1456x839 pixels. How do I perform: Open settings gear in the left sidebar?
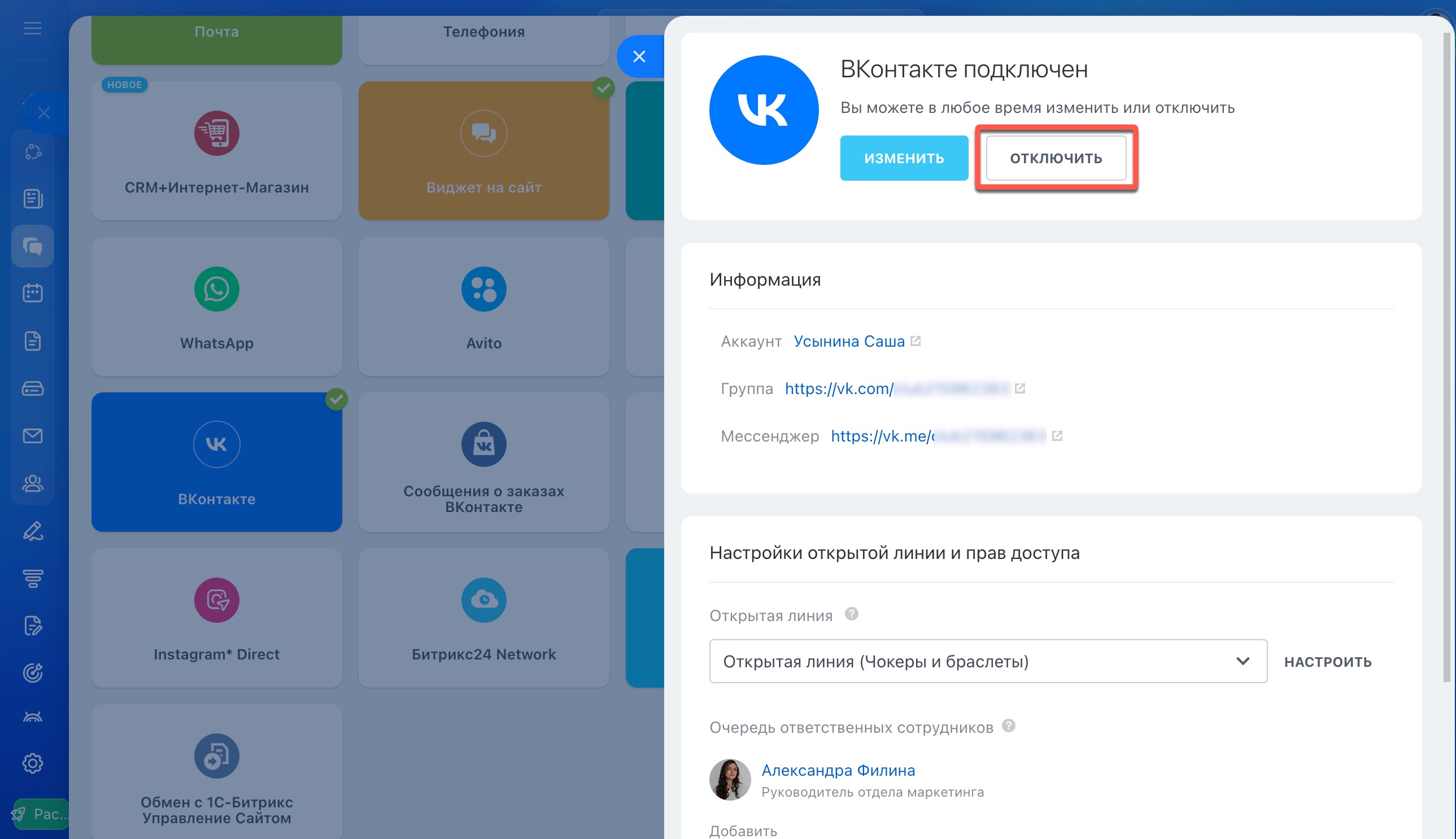tap(33, 763)
